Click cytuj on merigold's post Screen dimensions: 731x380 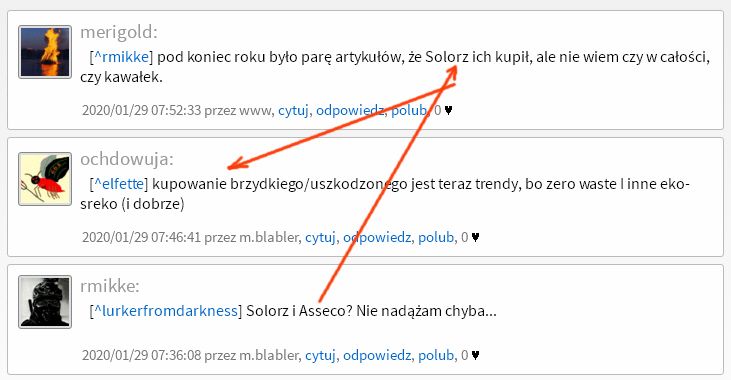pos(293,111)
